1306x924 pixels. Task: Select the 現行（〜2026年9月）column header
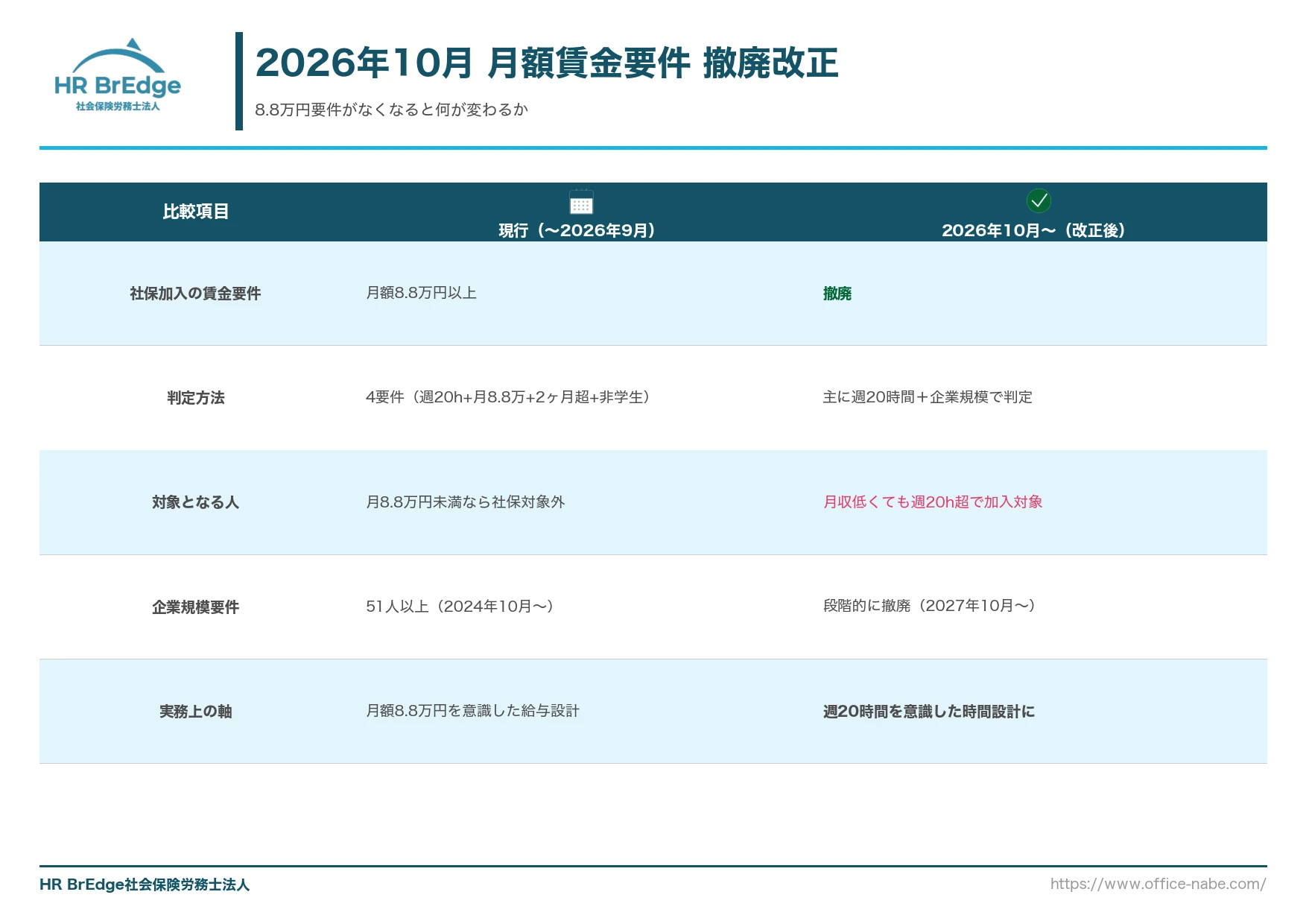577,230
